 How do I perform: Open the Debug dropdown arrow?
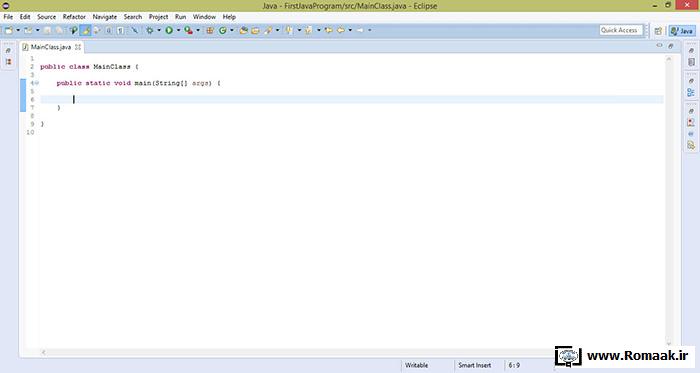(x=159, y=30)
